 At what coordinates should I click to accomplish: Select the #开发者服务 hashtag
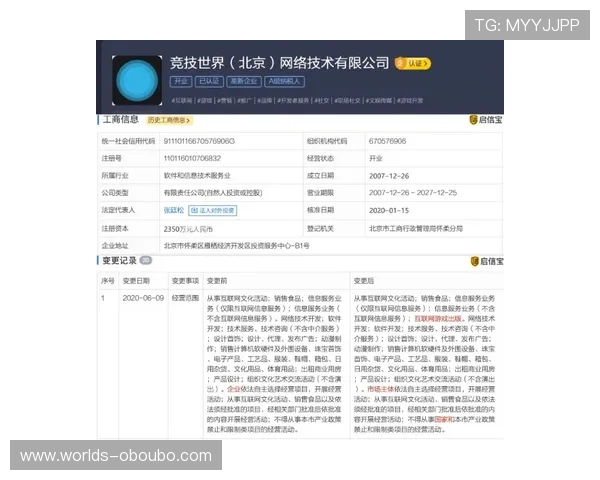pyautogui.click(x=293, y=101)
